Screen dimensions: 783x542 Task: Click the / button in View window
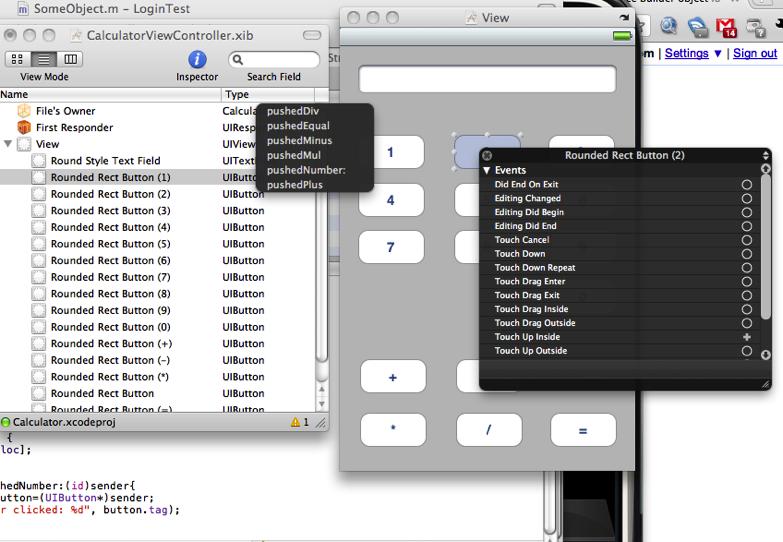489,430
